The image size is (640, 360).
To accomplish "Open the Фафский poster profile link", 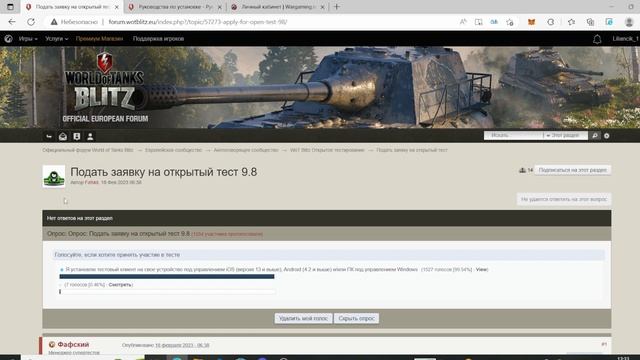I will (73, 344).
